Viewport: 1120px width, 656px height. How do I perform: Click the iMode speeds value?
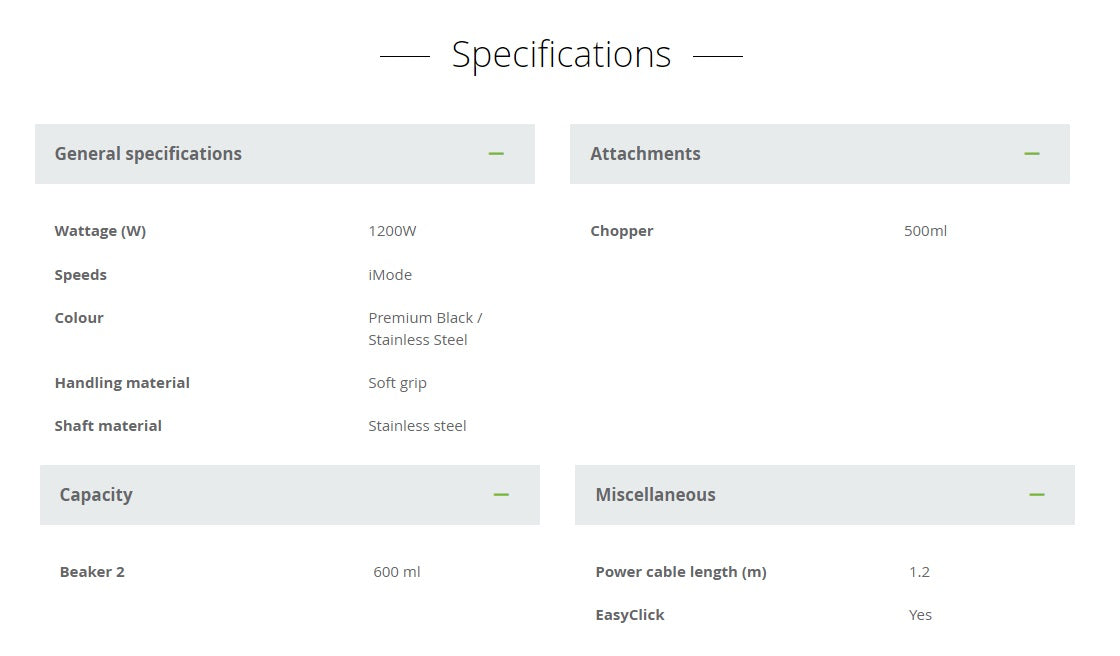coord(390,275)
